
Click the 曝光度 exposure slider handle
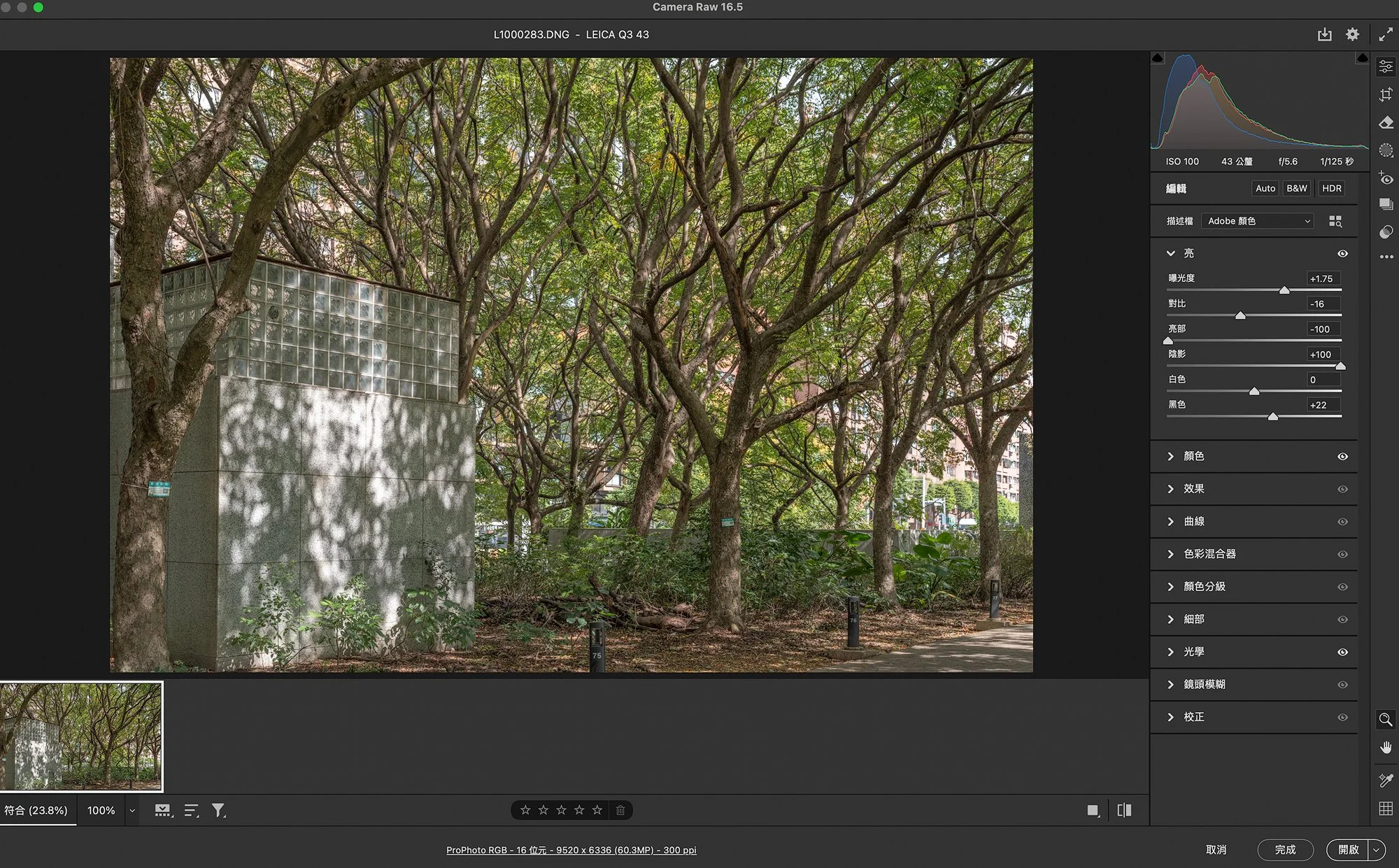tap(1284, 290)
